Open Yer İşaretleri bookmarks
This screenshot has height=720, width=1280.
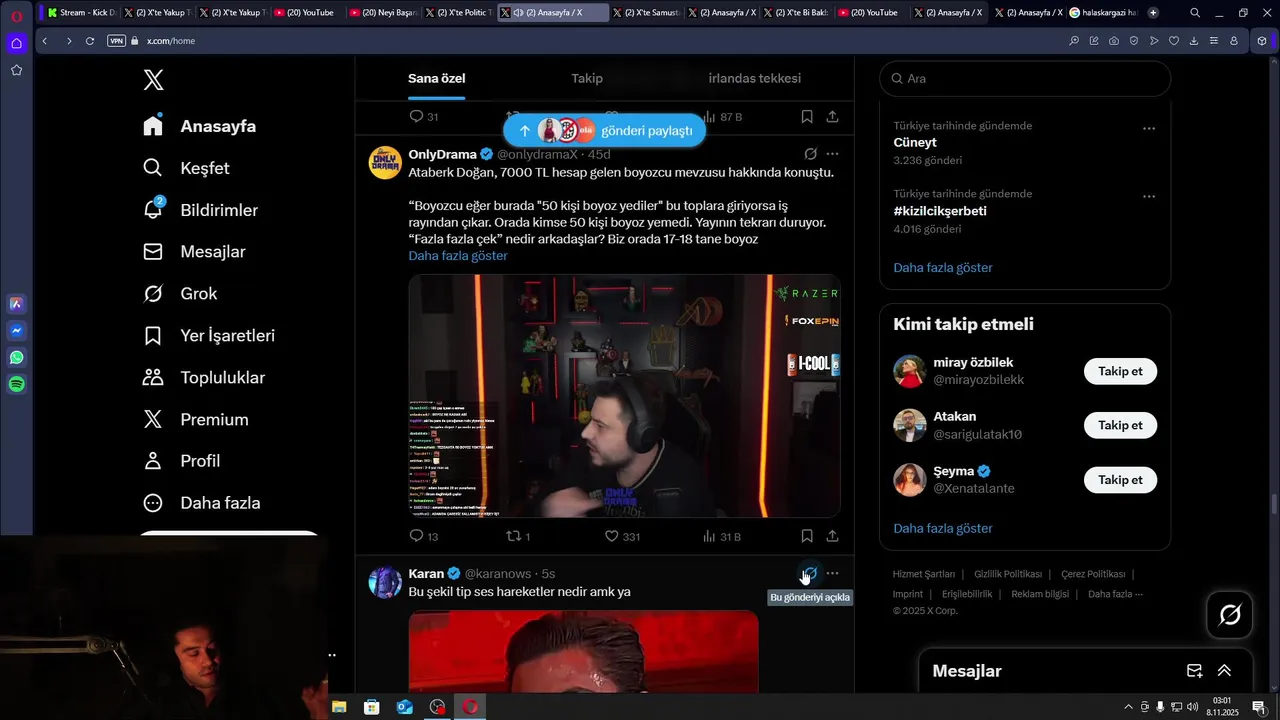coord(208,336)
